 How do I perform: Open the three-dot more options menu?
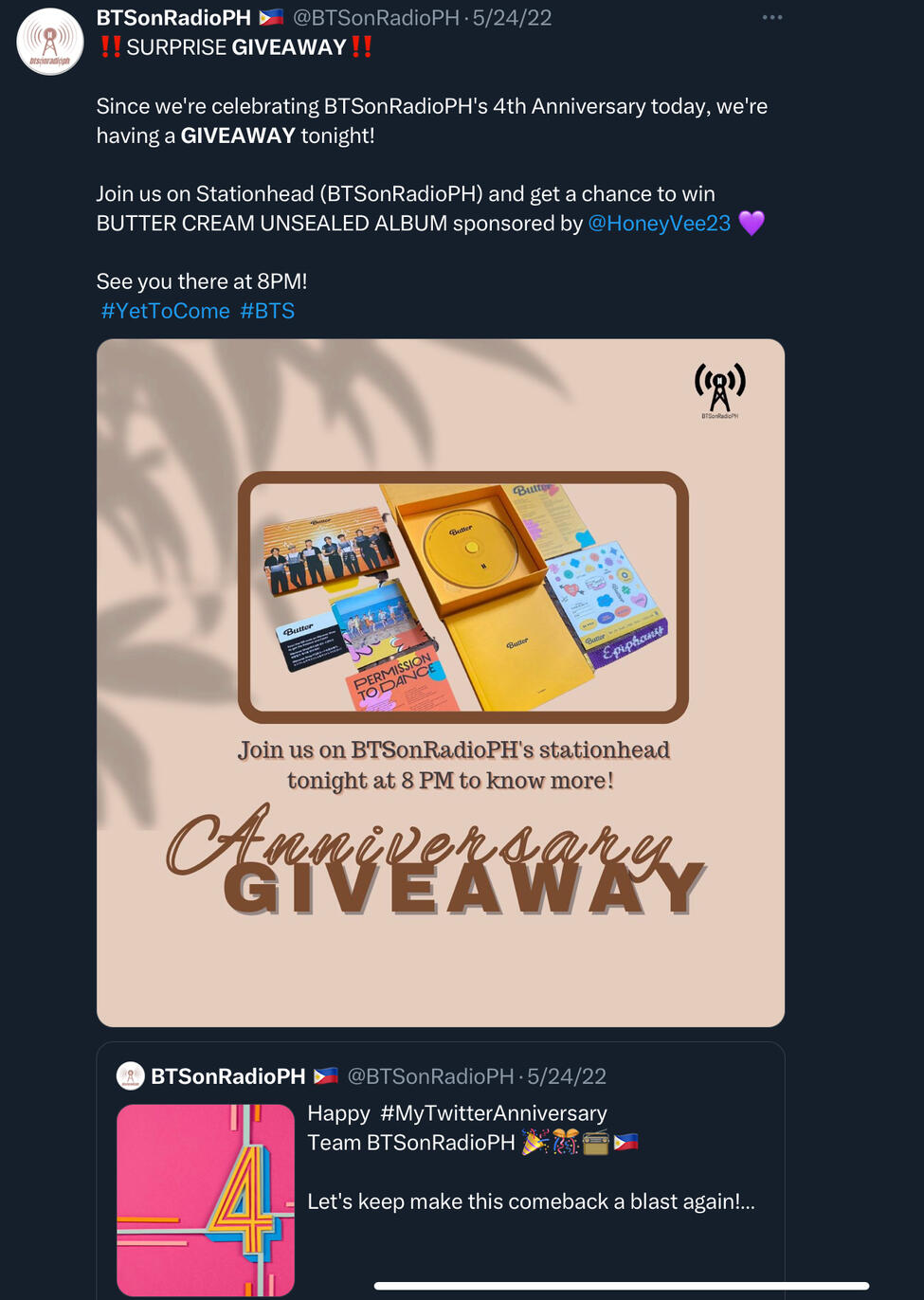point(772,17)
